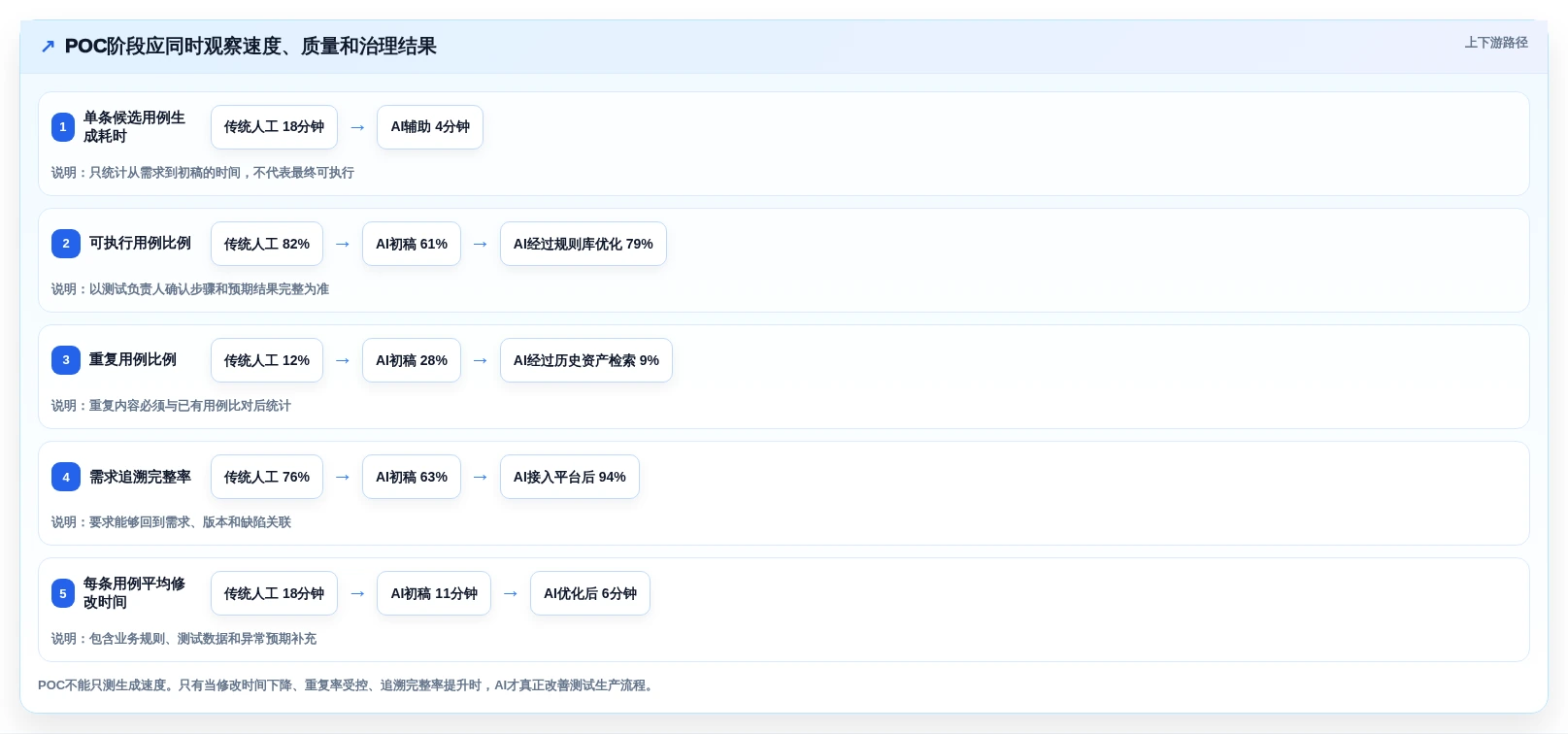This screenshot has width=1568, height=734.
Task: Click 传统人工 18分钟 chip in row 每条用例平均修改时间
Action: (274, 593)
